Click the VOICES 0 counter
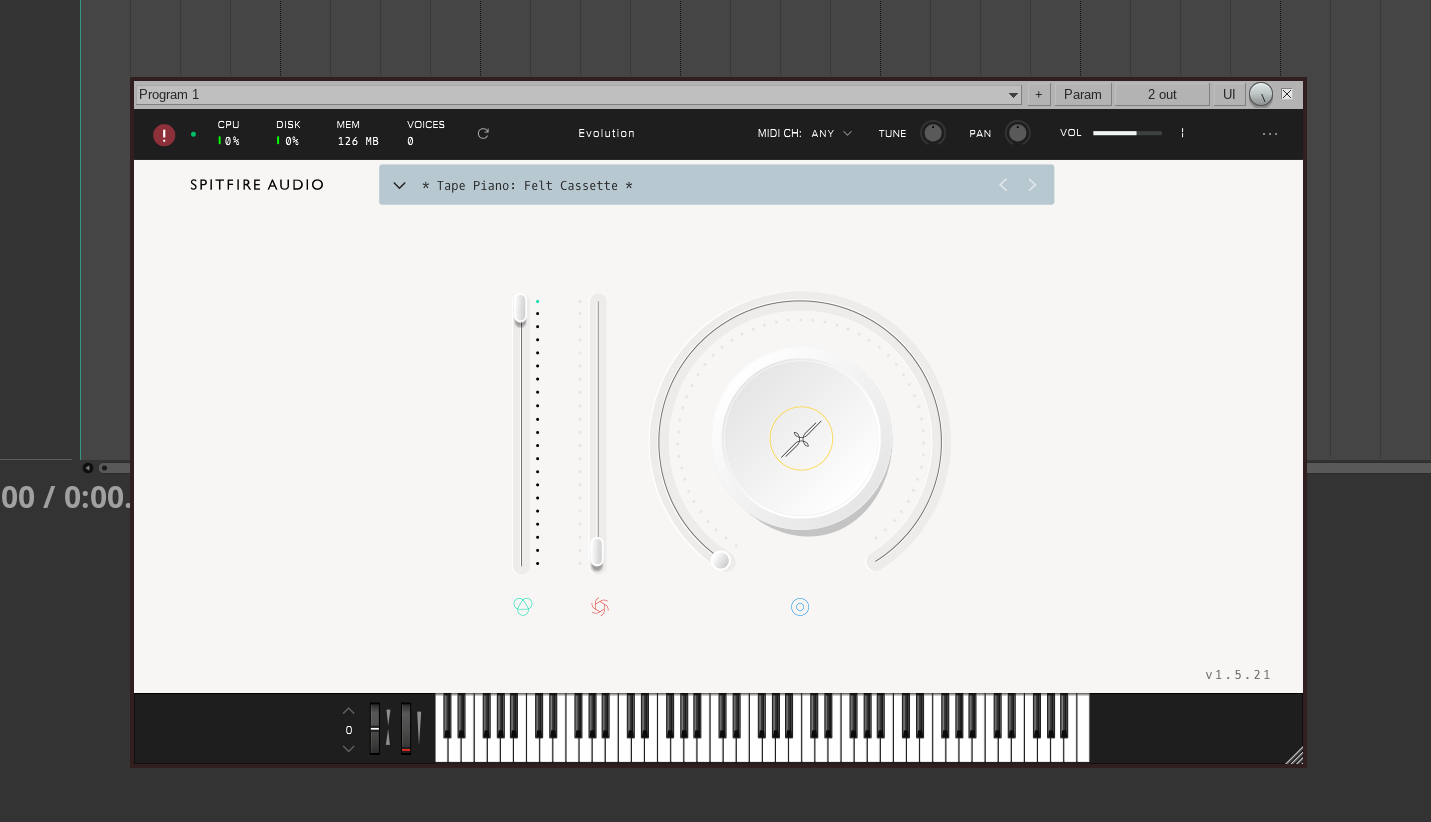The width and height of the screenshot is (1431, 822). click(x=426, y=133)
